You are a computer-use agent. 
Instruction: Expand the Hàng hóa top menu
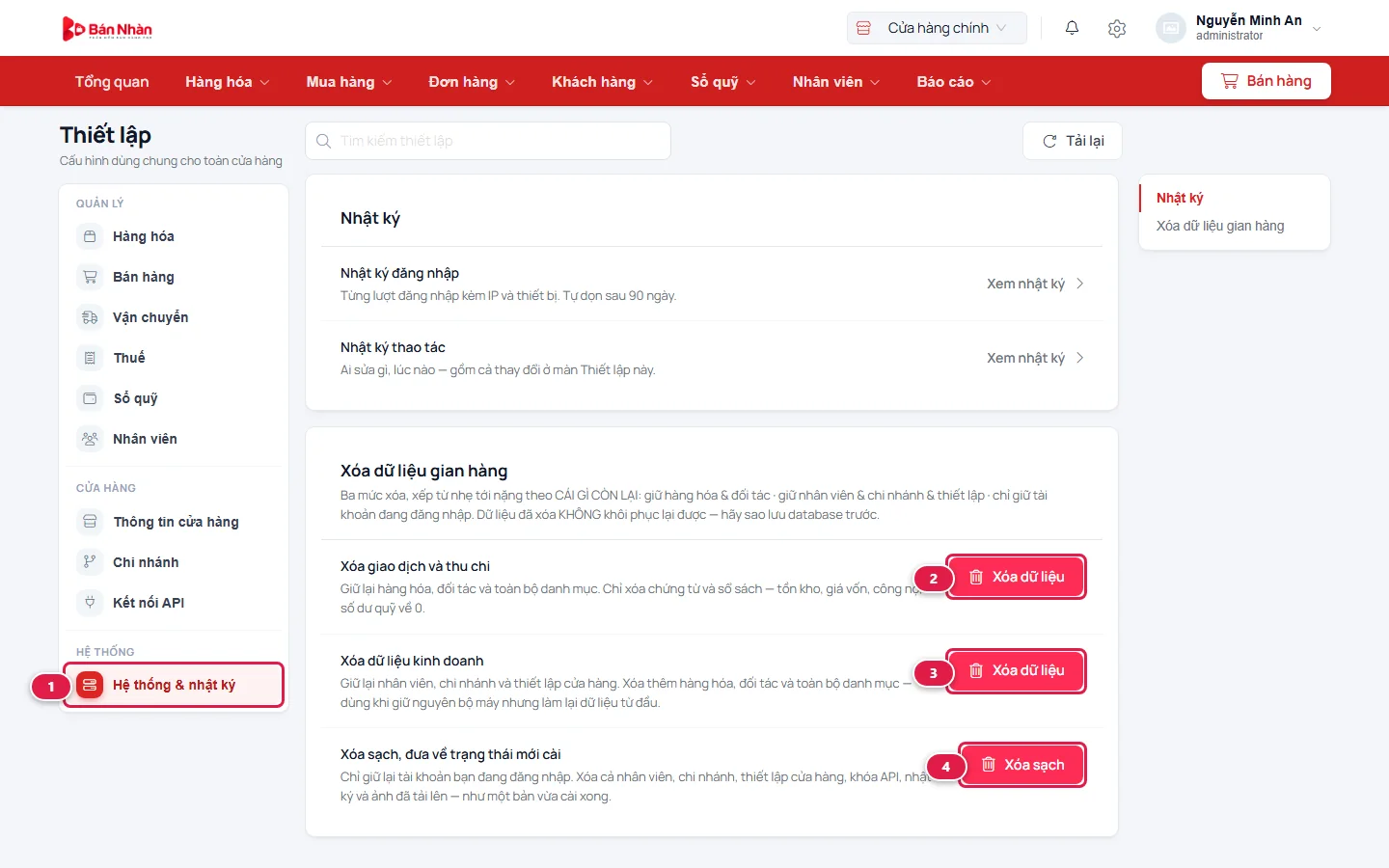228,82
